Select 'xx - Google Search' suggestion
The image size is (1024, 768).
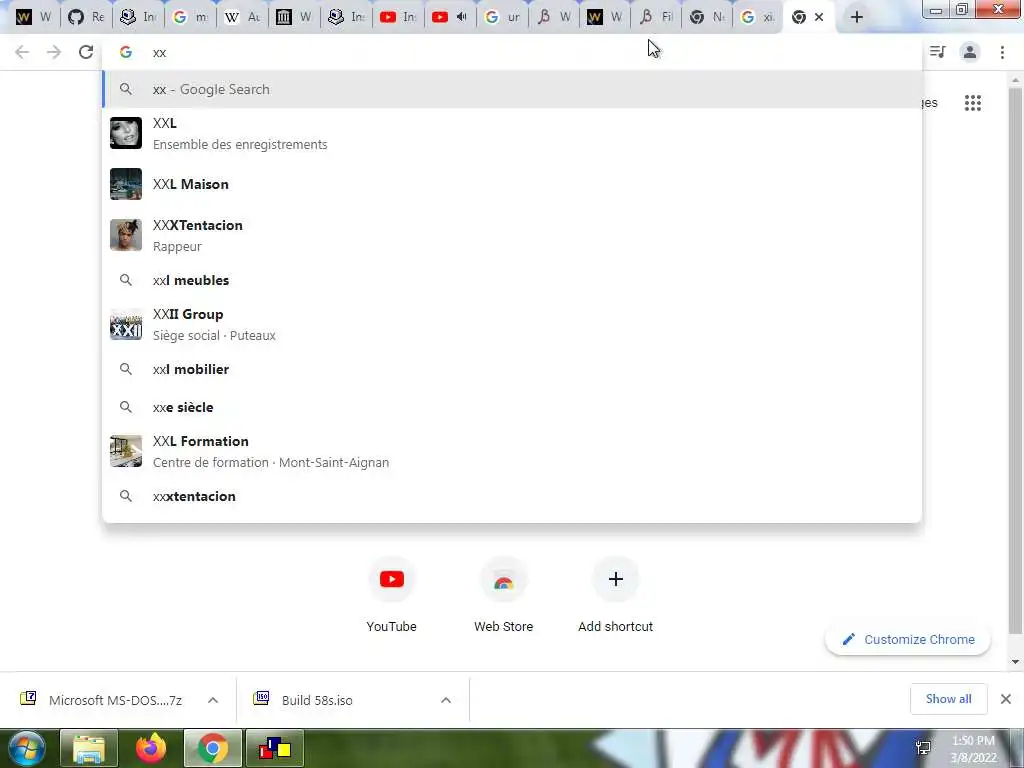[x=512, y=89]
